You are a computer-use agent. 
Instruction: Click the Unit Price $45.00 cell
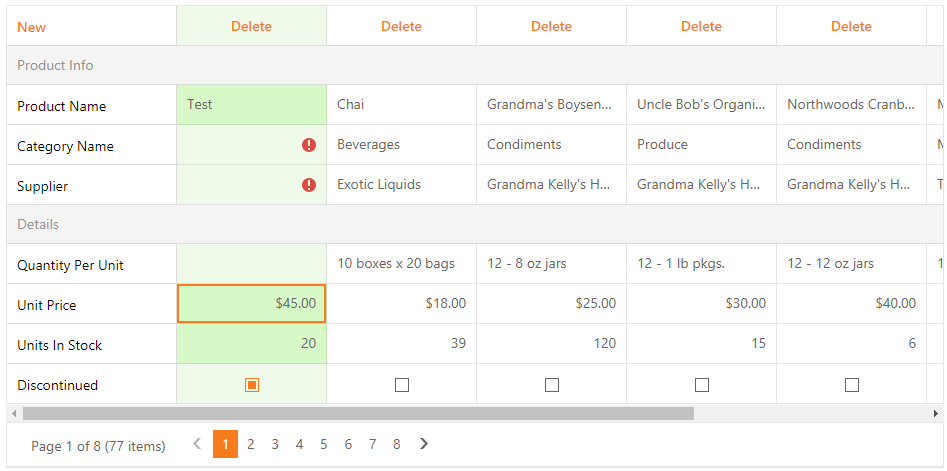click(x=251, y=304)
